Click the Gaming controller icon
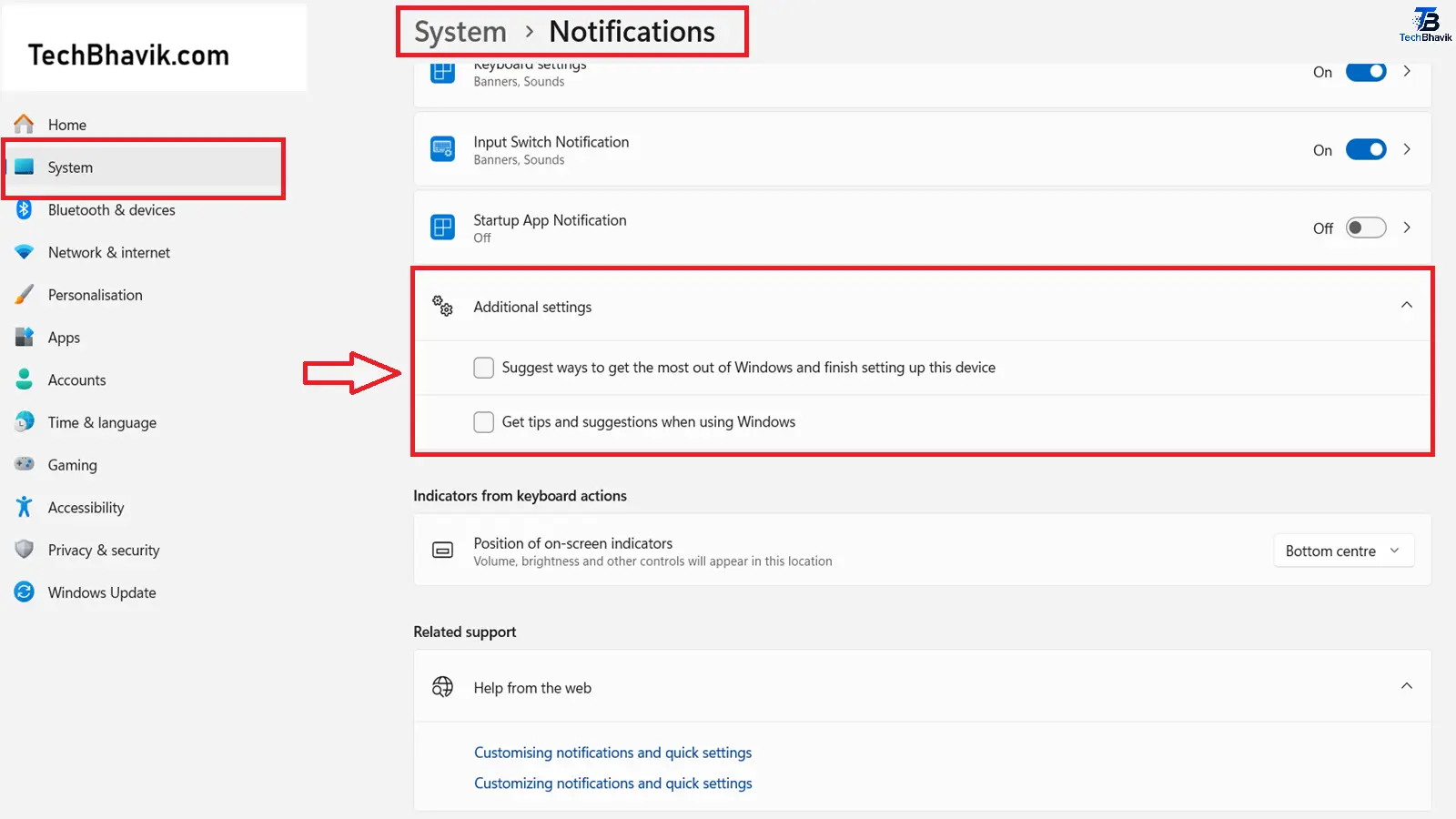1456x819 pixels. [x=25, y=464]
